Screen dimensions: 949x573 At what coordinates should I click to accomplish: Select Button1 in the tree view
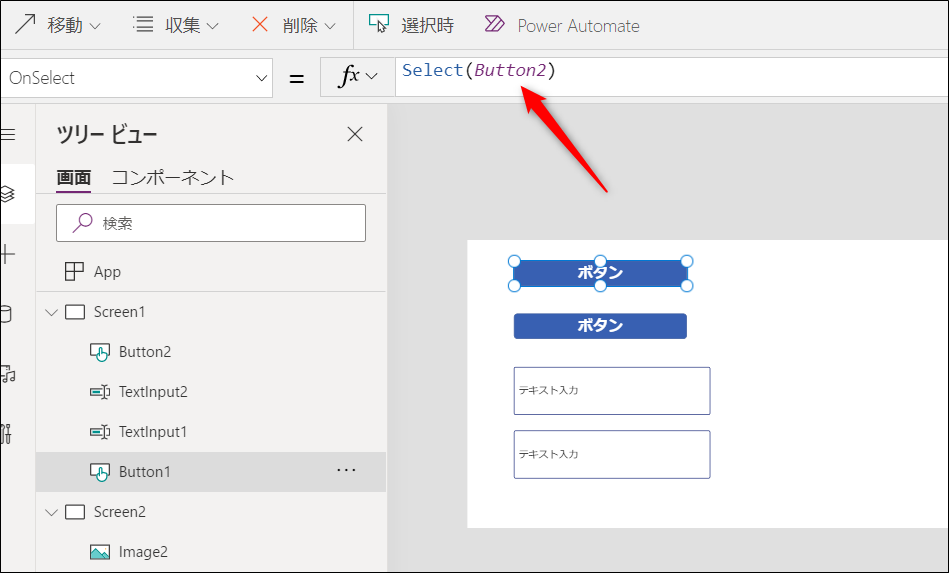[x=145, y=471]
